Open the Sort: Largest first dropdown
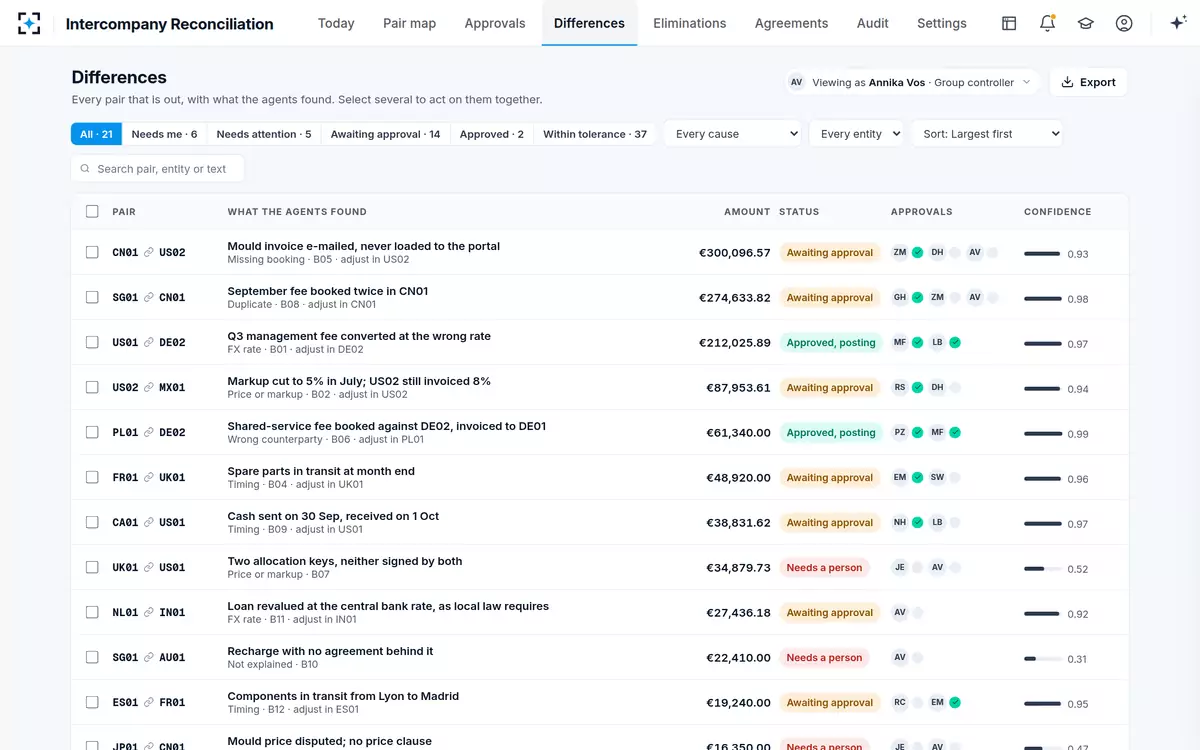1200x750 pixels. tap(987, 134)
